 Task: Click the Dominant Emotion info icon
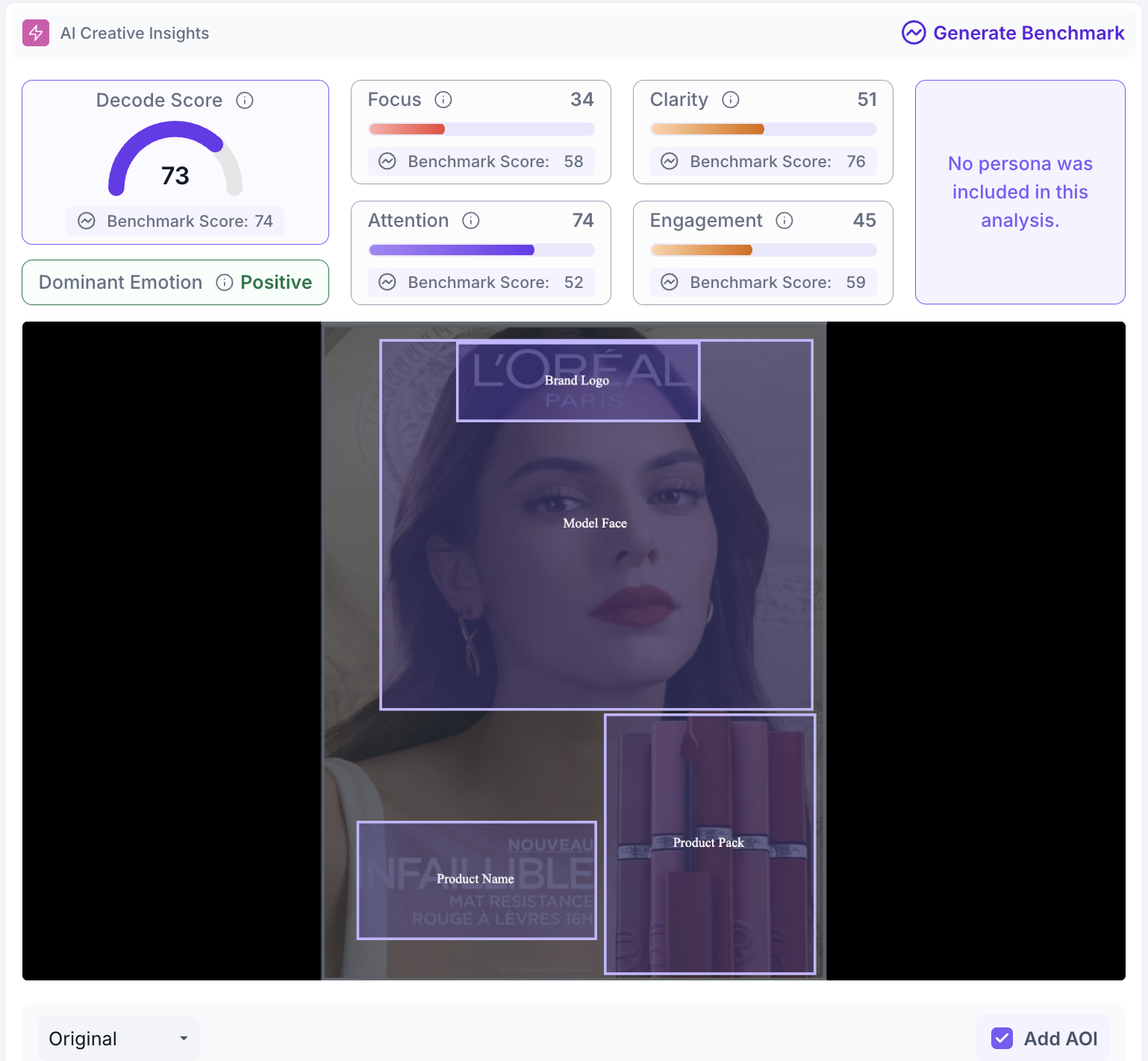(225, 282)
